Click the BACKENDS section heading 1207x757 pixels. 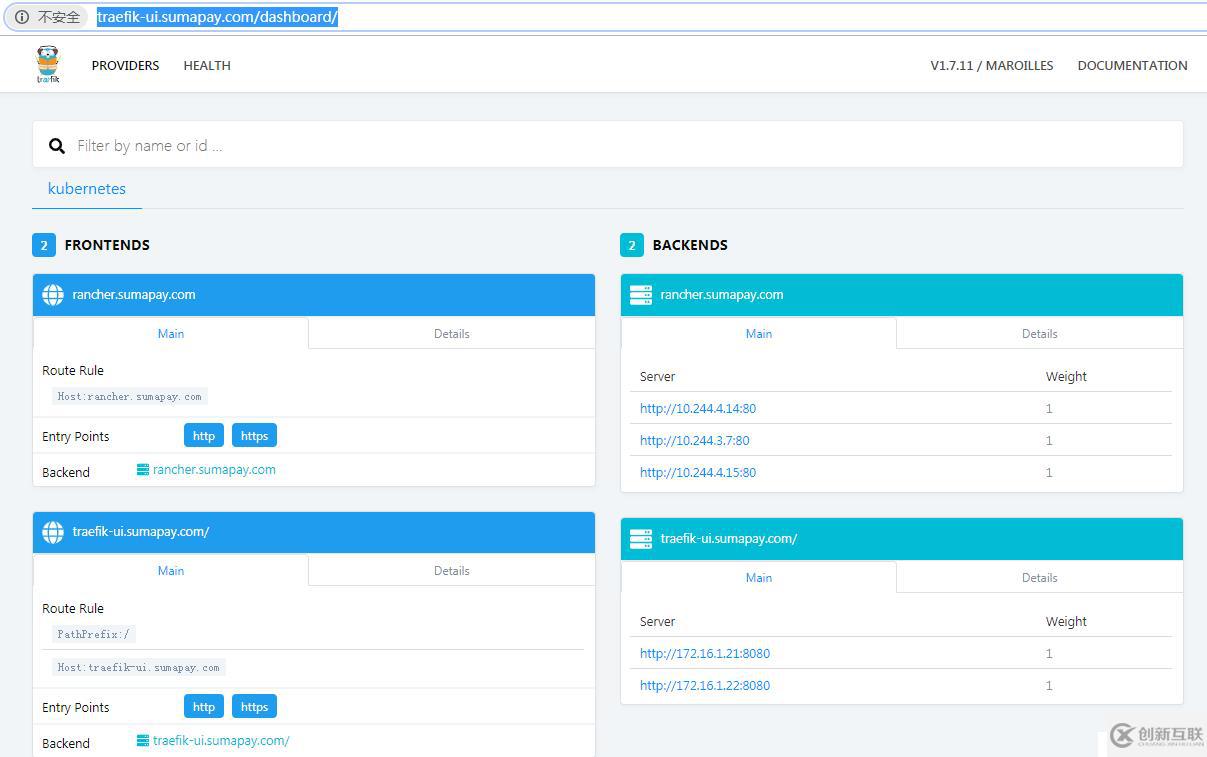coord(690,245)
